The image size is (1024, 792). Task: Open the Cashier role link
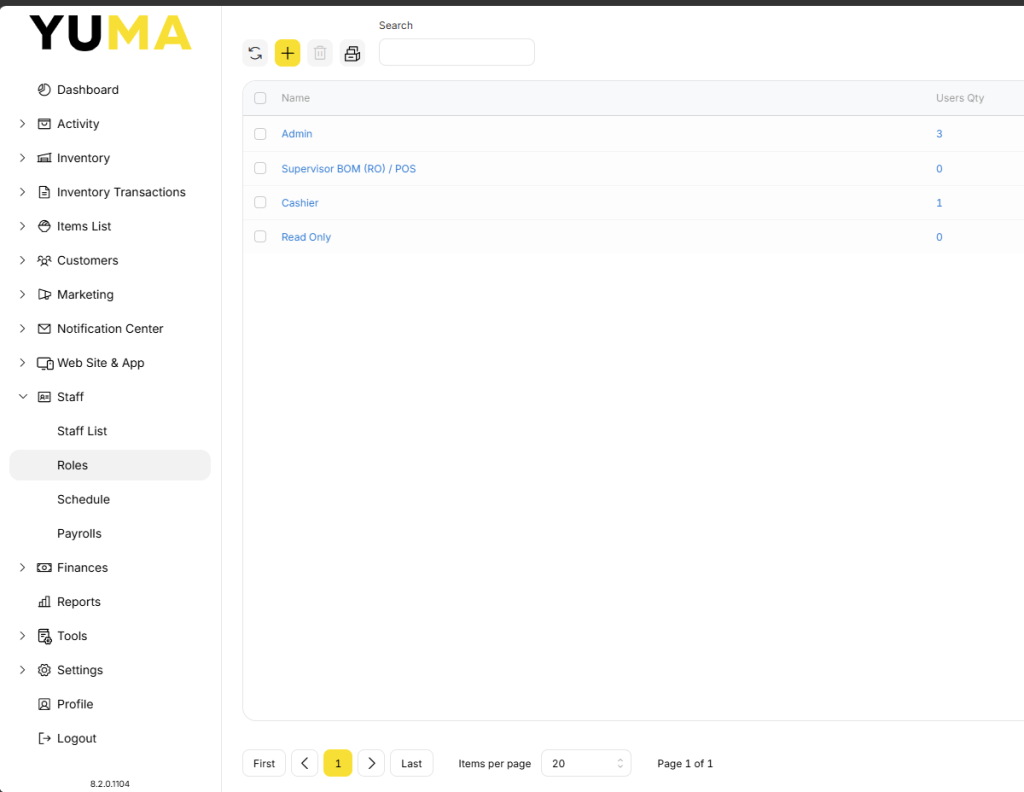coord(300,202)
